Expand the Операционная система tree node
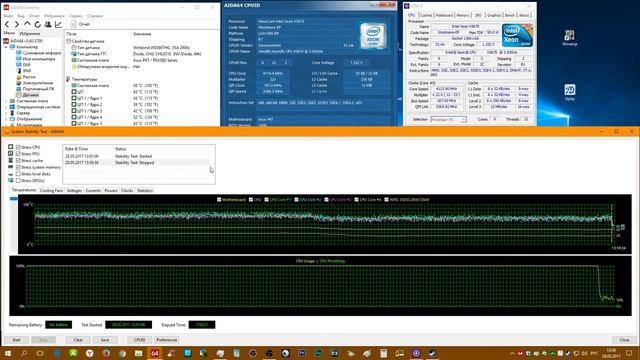Image resolution: width=640 pixels, height=360 pixels. 6,107
